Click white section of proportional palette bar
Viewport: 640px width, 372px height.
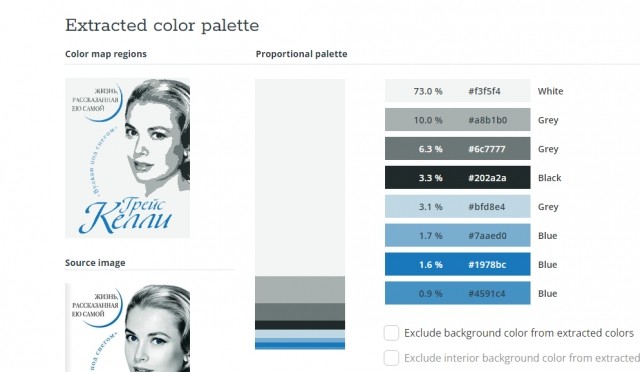coord(300,178)
